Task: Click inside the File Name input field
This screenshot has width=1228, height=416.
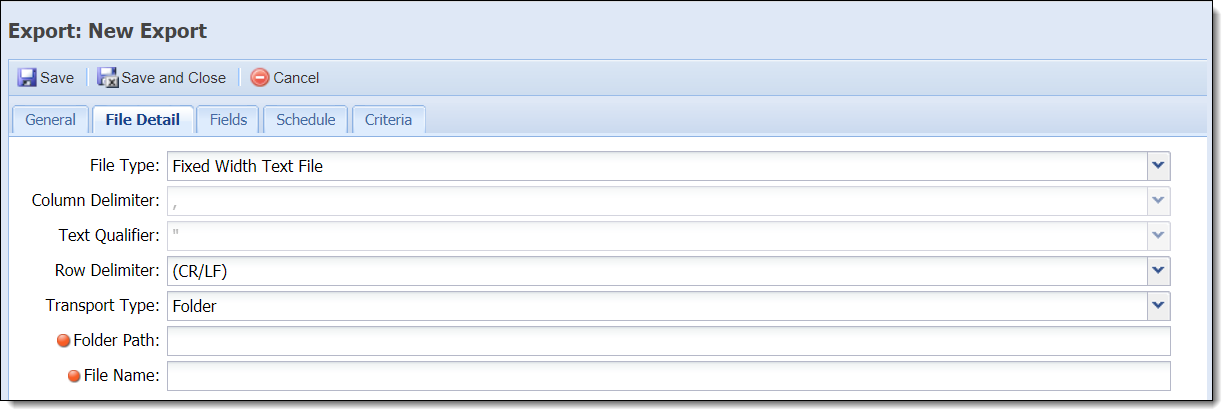Action: 668,376
